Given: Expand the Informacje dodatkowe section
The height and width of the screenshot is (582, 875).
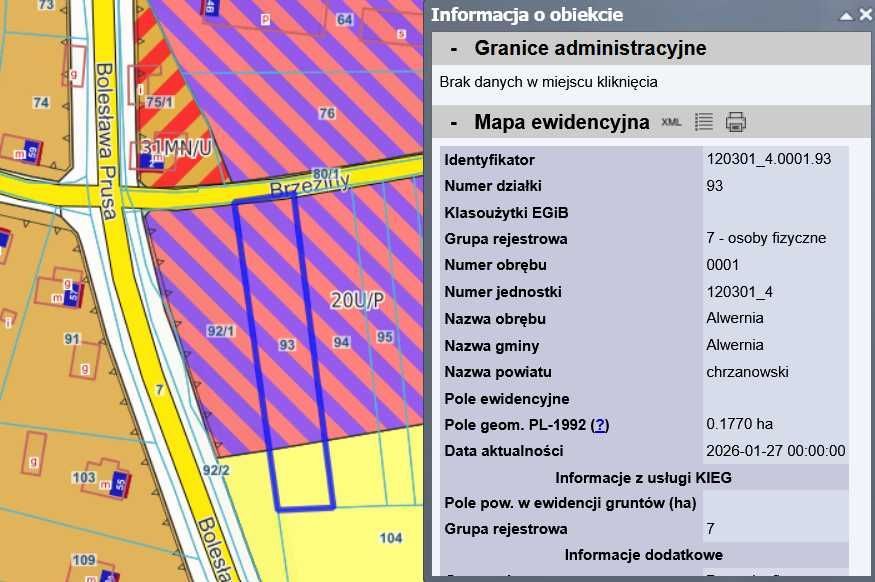Looking at the screenshot, I should click(x=643, y=554).
